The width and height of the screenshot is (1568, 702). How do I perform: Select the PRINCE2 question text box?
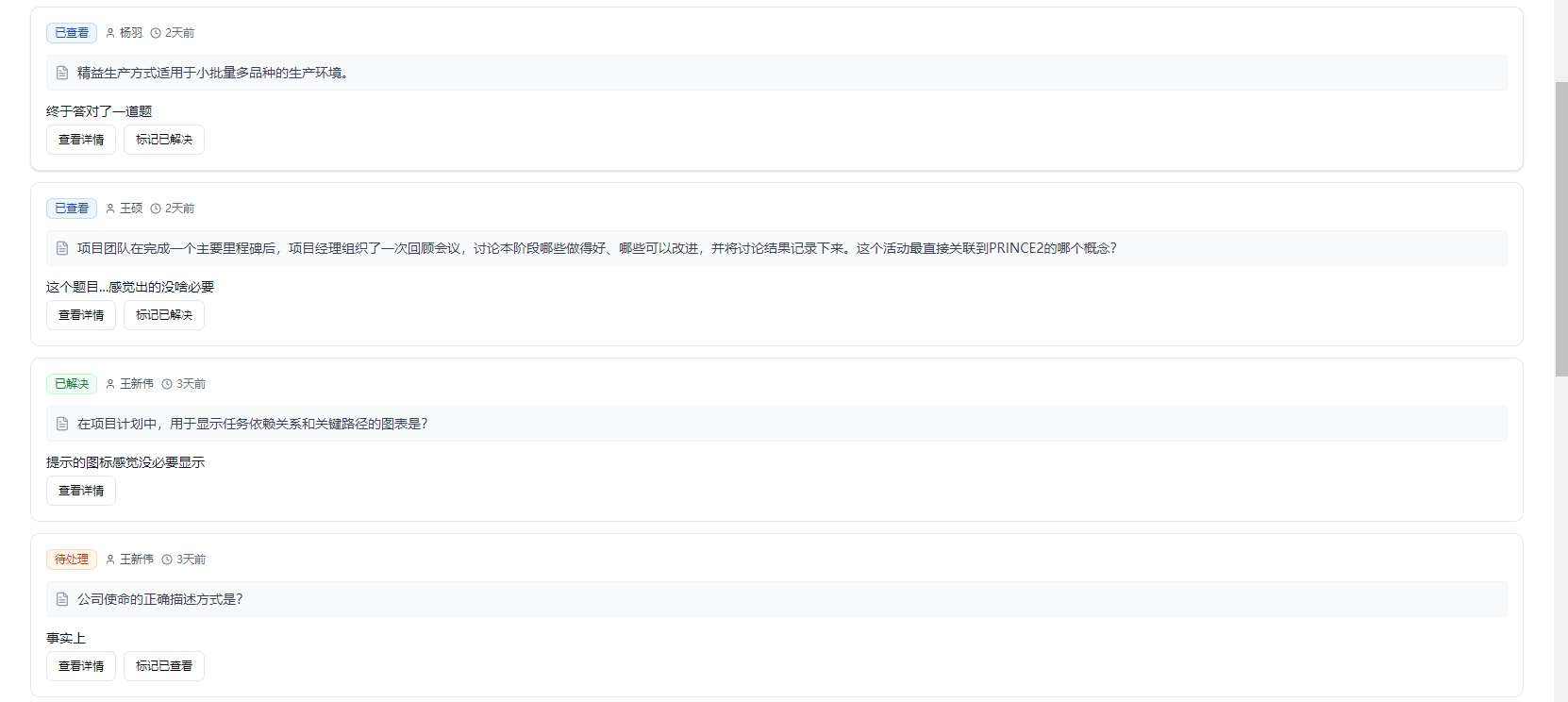[776, 248]
